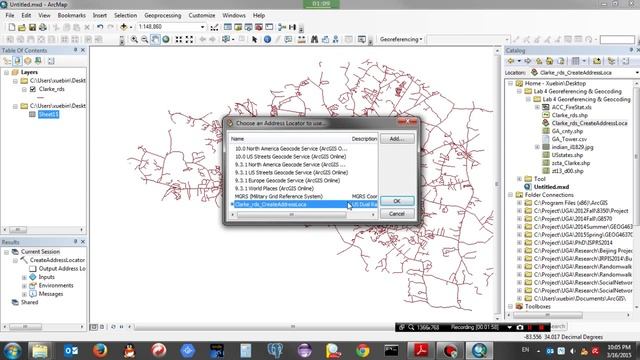
Task: Select GA_Tower.csv in Catalog
Action: 569,139
